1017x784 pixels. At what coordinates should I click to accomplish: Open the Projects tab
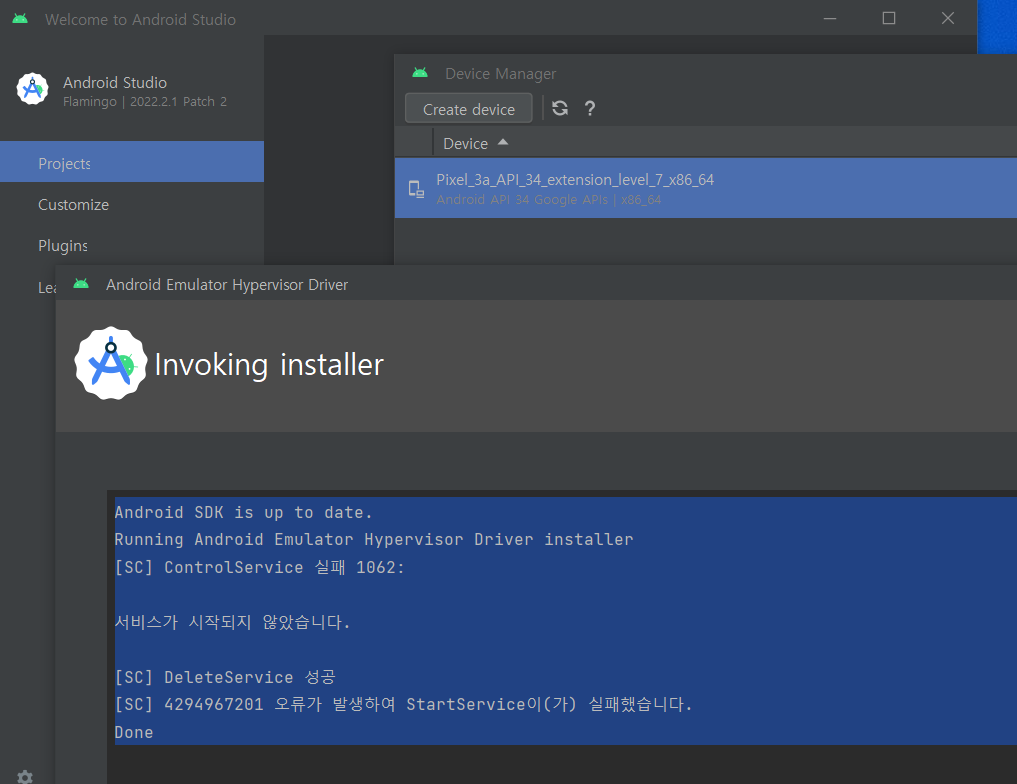132,162
